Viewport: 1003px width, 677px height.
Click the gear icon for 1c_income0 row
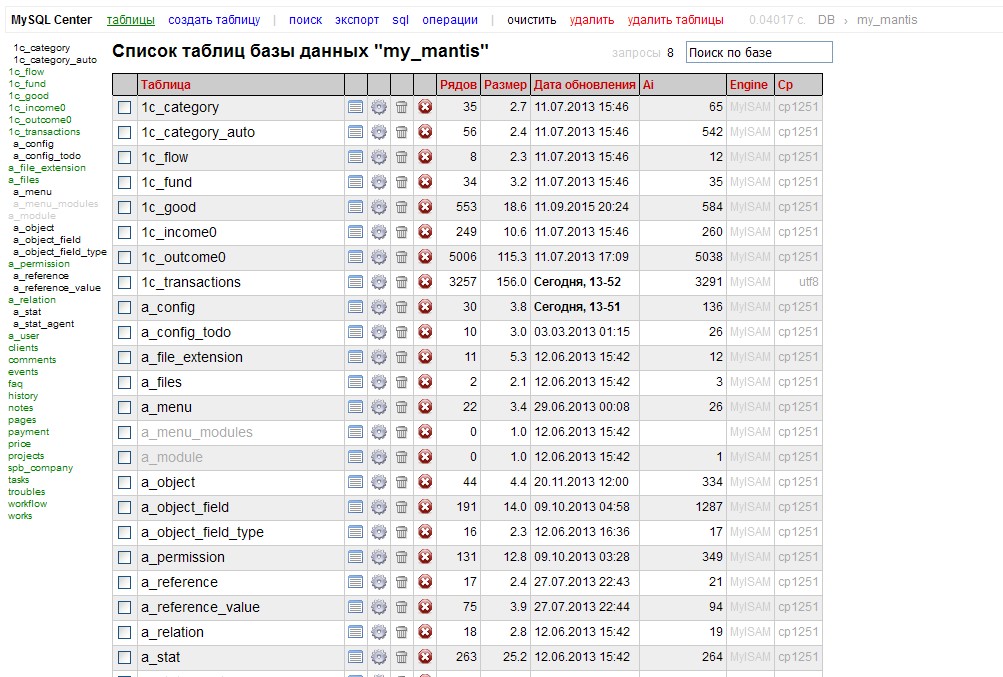(x=379, y=232)
